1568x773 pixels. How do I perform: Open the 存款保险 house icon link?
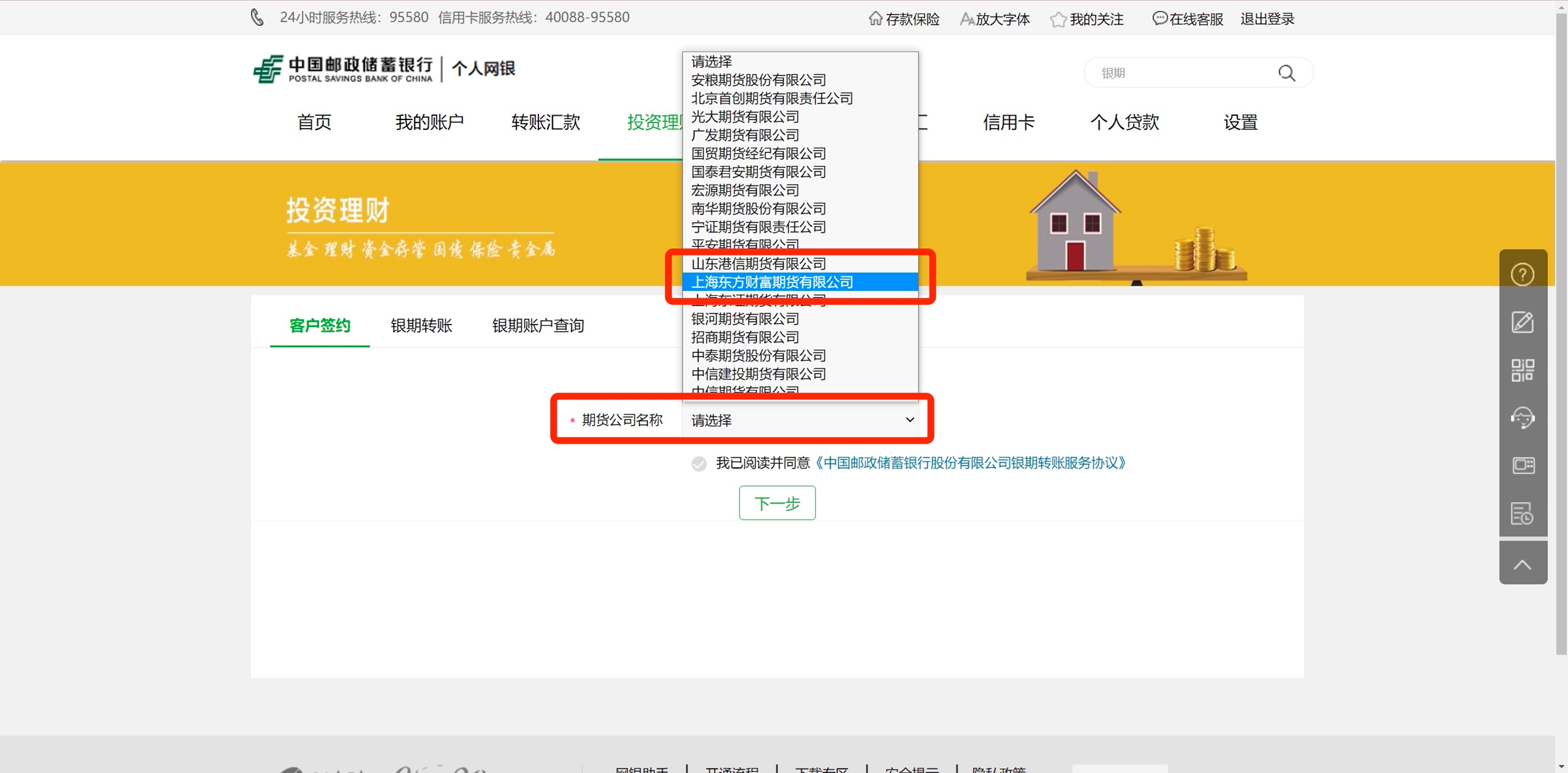pyautogui.click(x=903, y=19)
